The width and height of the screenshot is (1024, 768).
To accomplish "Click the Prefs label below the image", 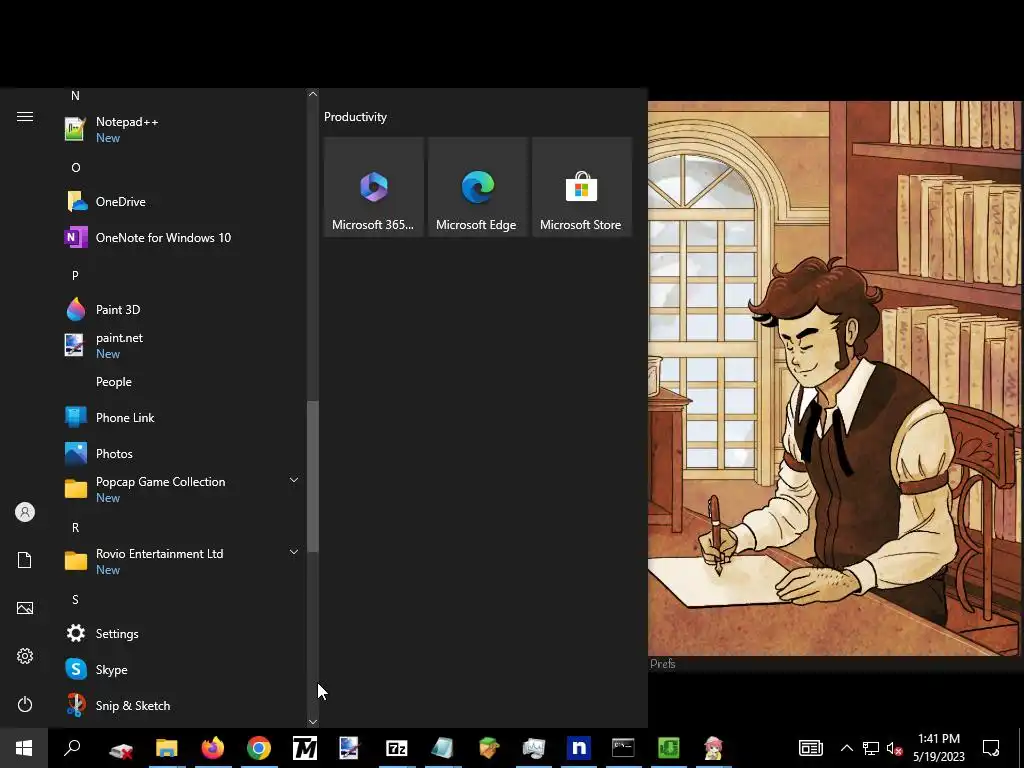I will click(662, 664).
